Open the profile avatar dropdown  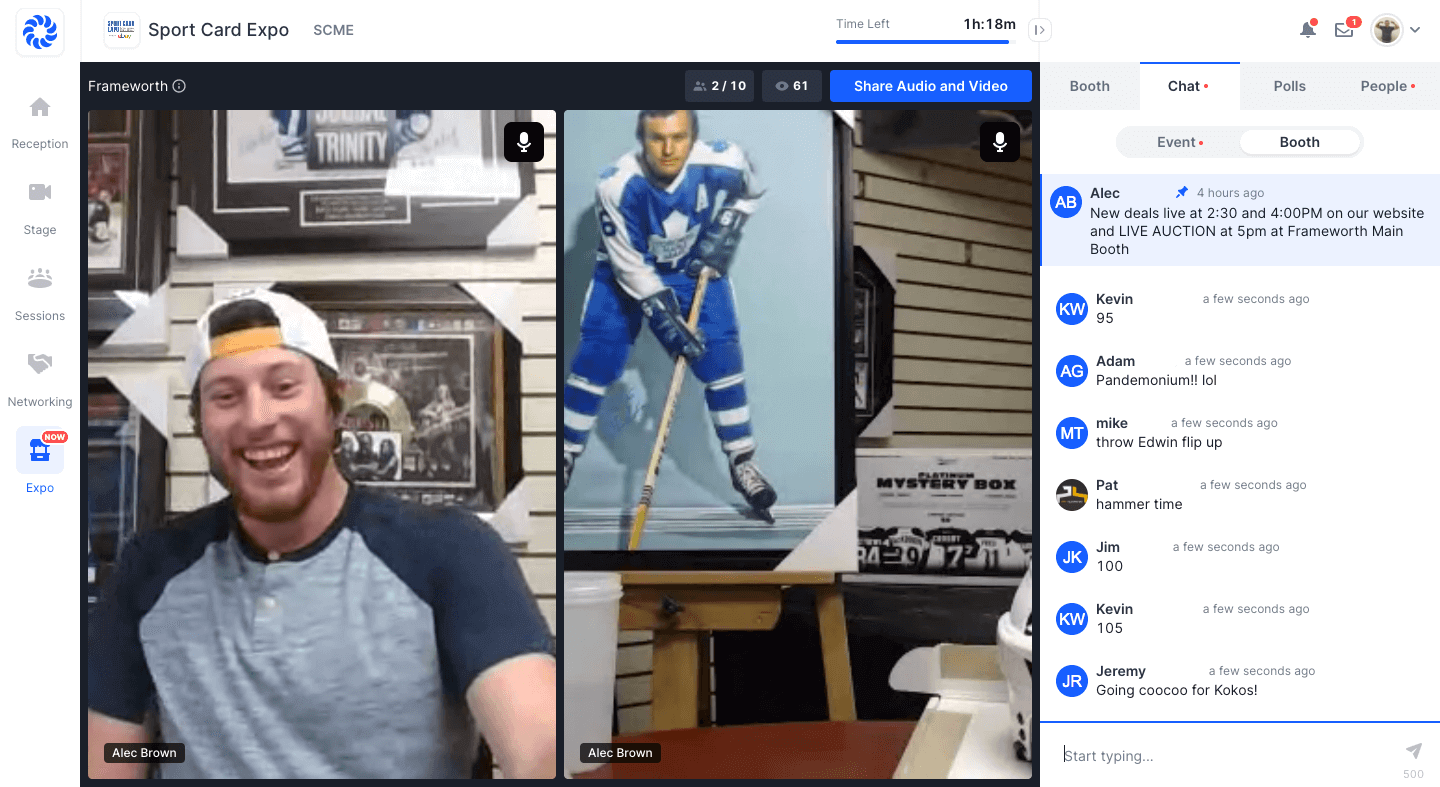pyautogui.click(x=1397, y=30)
